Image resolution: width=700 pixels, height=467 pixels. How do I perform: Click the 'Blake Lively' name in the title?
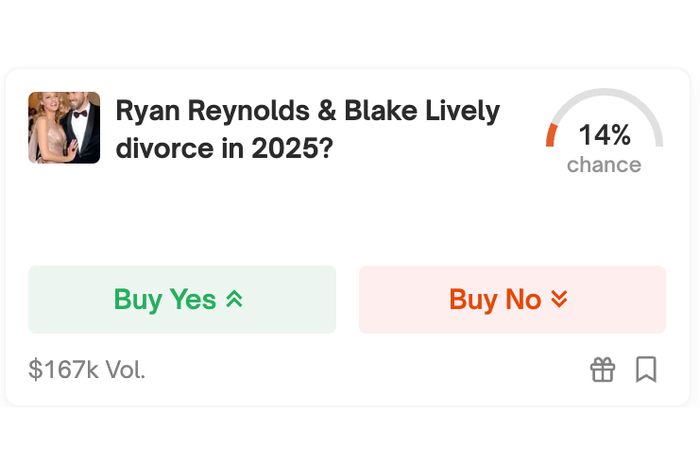[x=422, y=111]
